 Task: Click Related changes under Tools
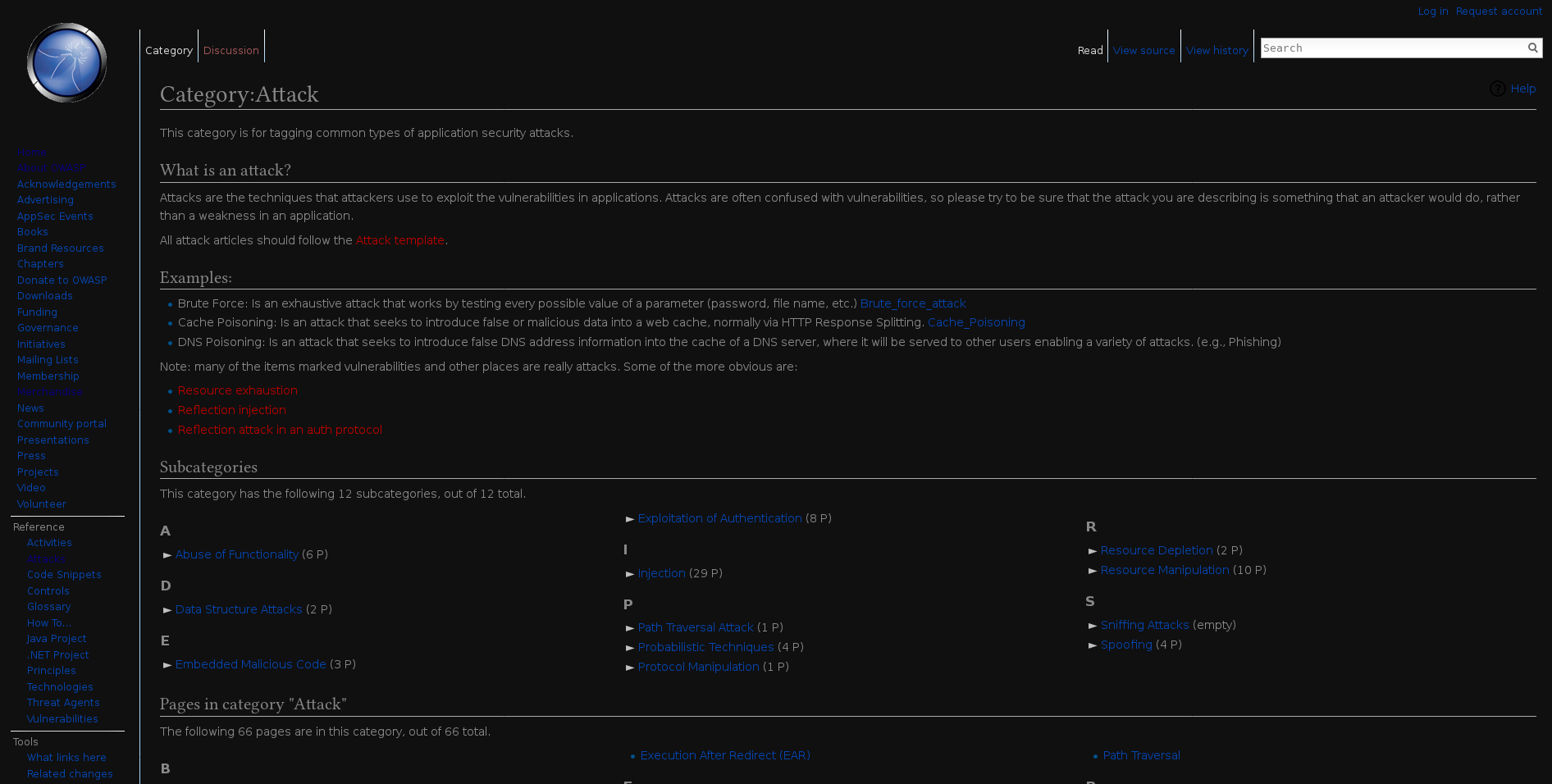[70, 774]
